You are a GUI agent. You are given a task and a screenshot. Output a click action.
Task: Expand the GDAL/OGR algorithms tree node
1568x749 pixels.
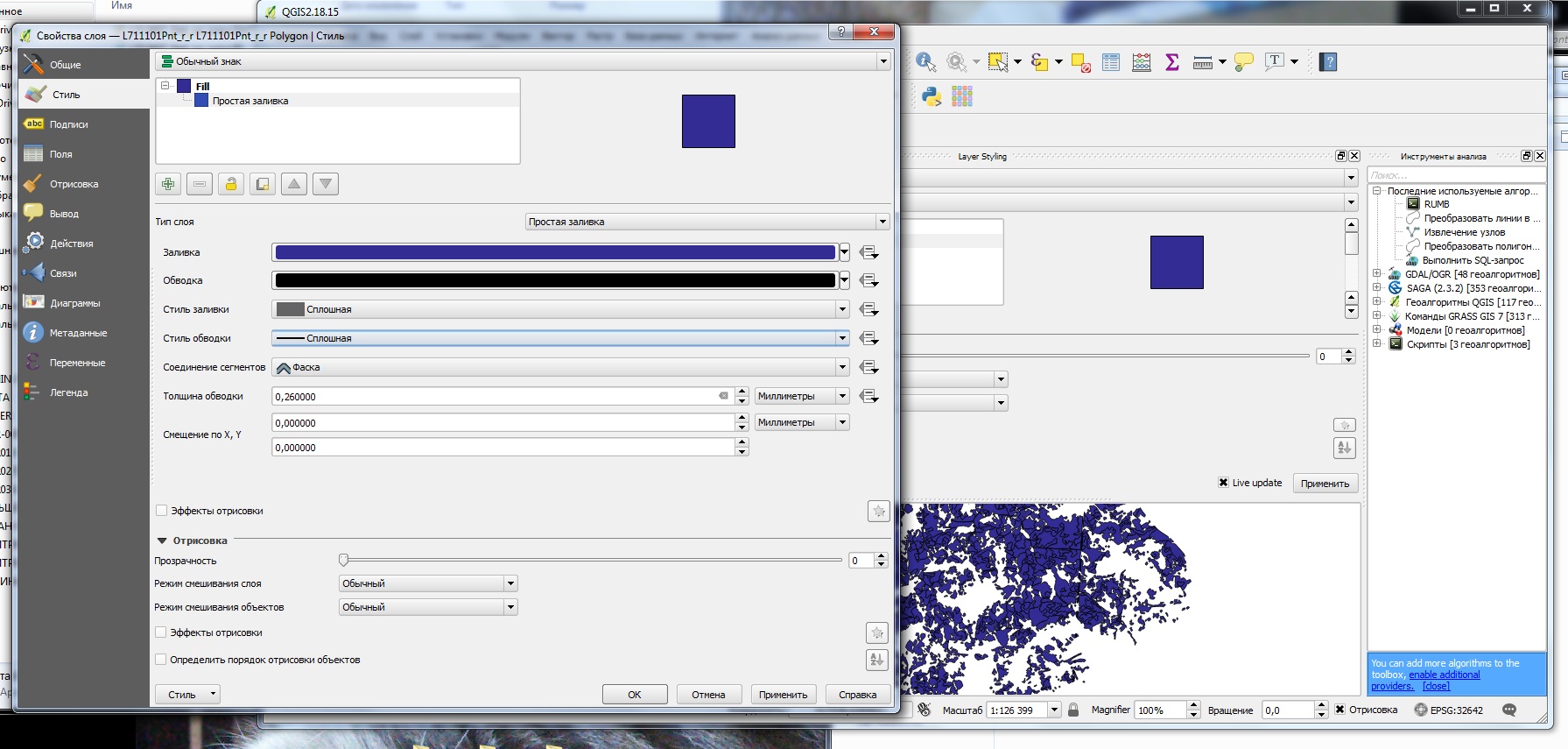(1376, 274)
